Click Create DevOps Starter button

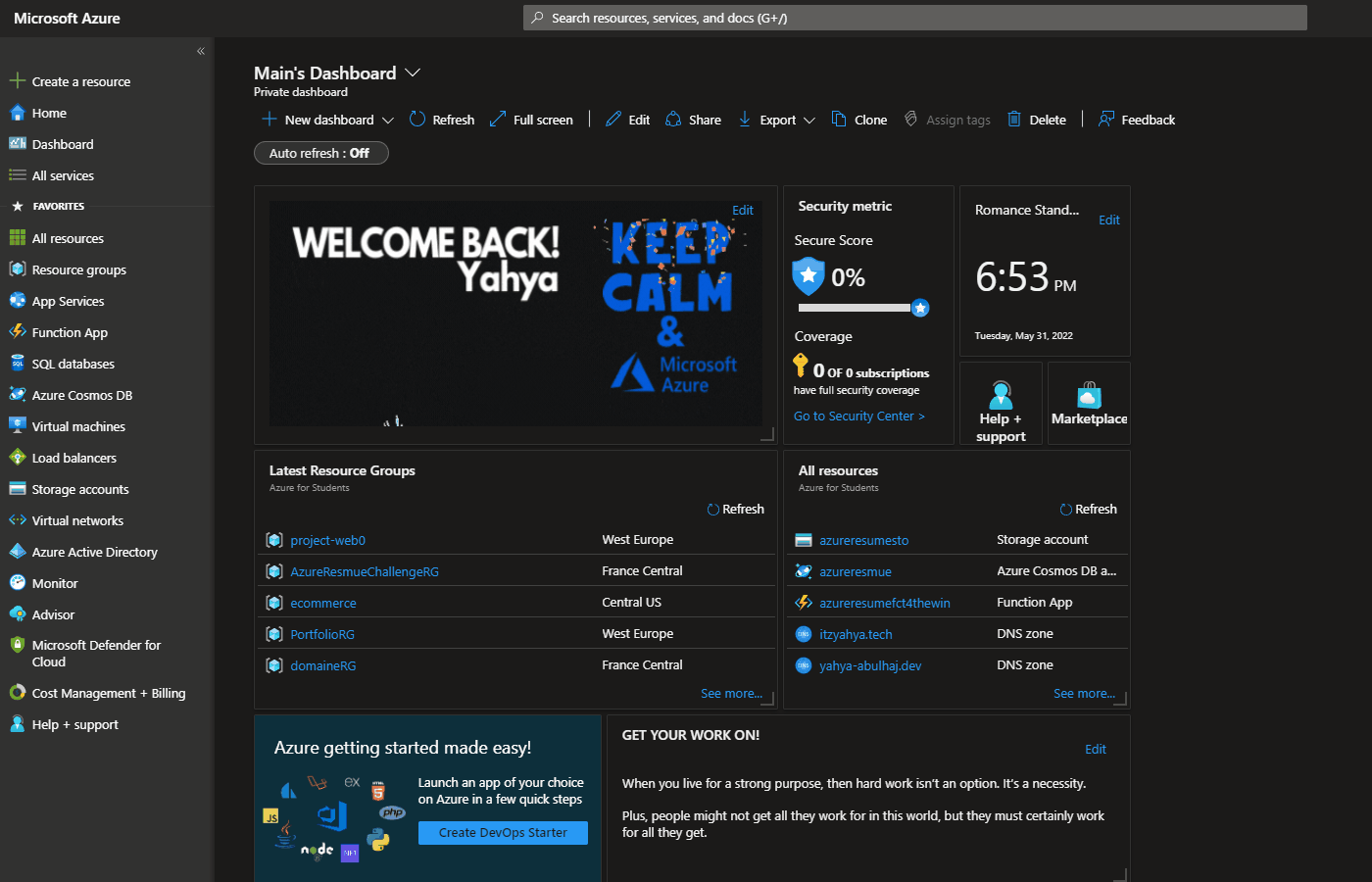point(503,833)
